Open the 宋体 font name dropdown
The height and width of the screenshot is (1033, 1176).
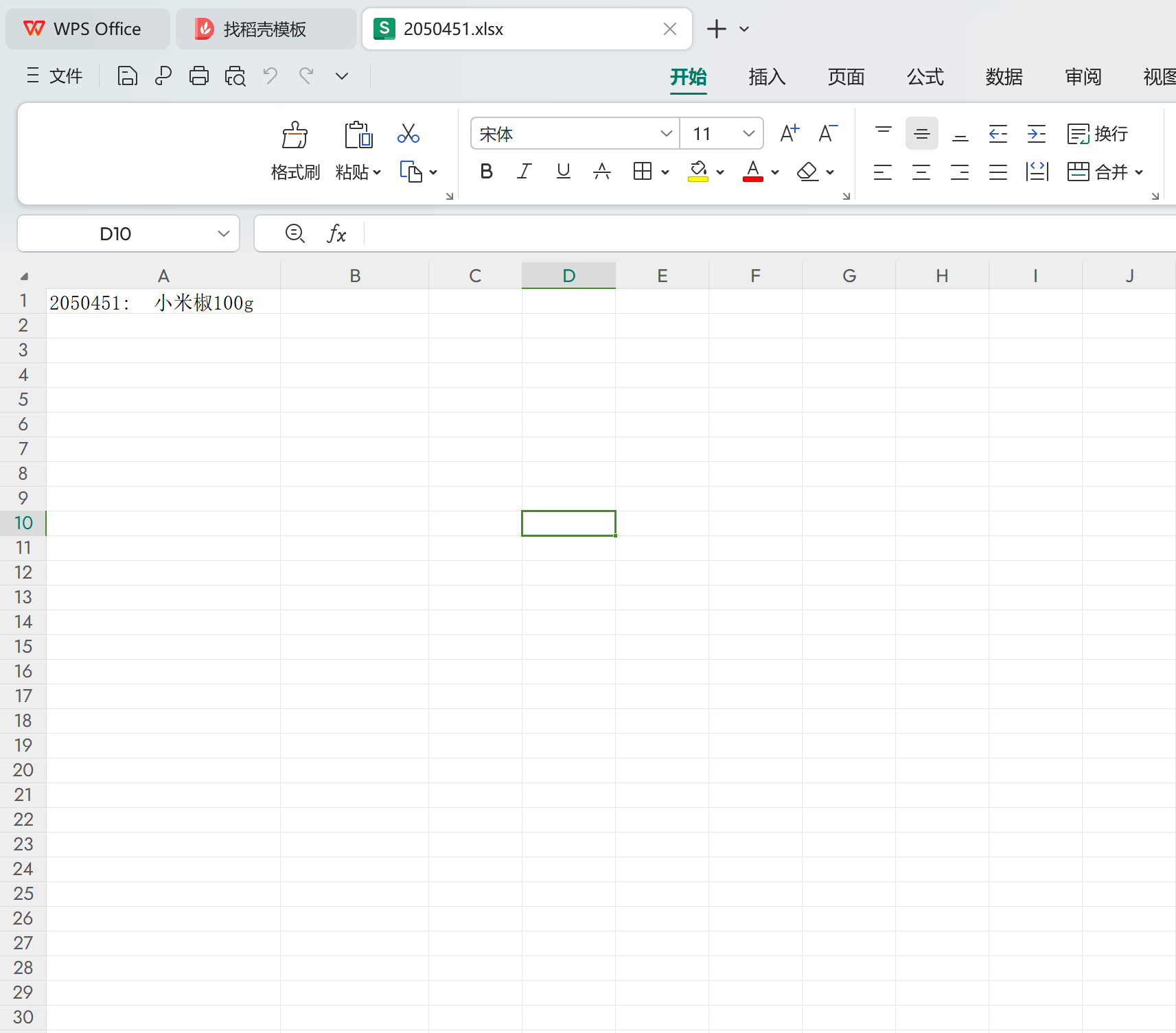[665, 133]
